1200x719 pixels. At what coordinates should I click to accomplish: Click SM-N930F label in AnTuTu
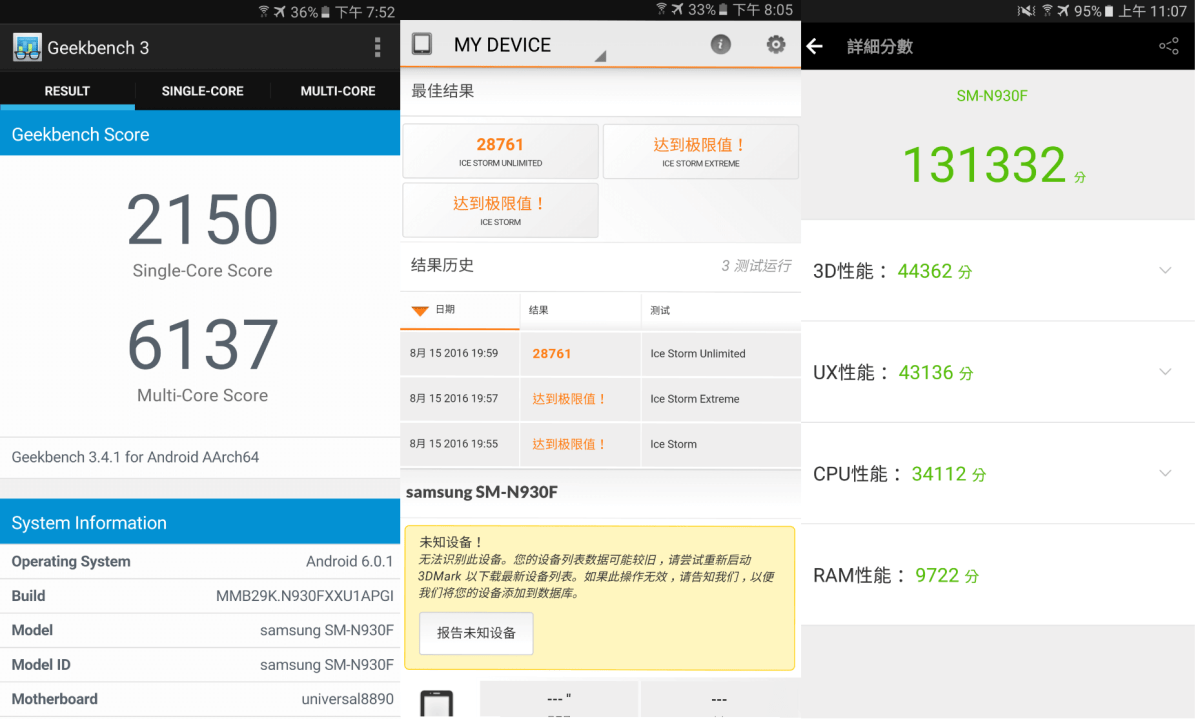tap(992, 96)
